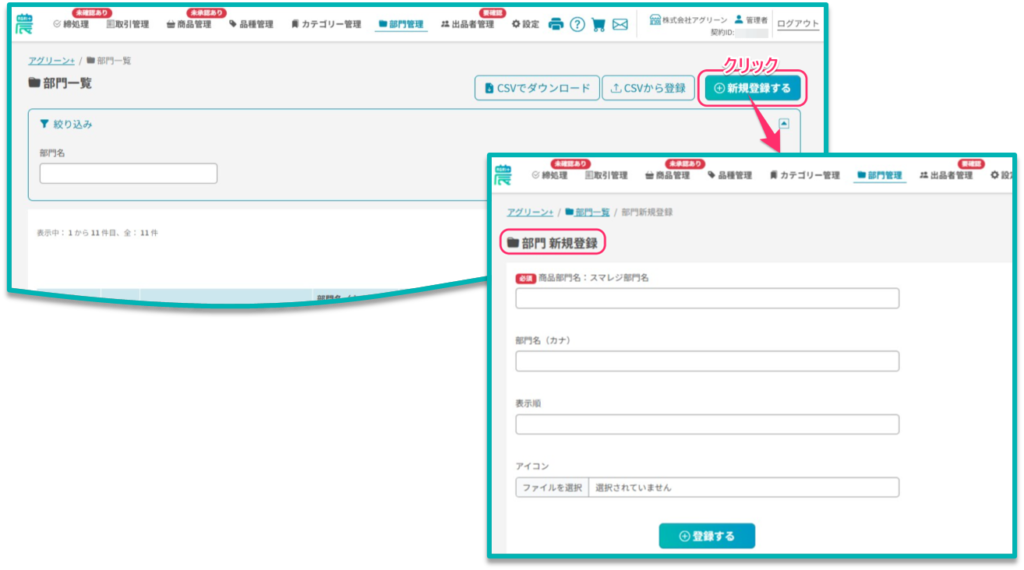The width and height of the screenshot is (1024, 570).
Task: Open 商品管理 in the back window menu
Action: click(188, 24)
